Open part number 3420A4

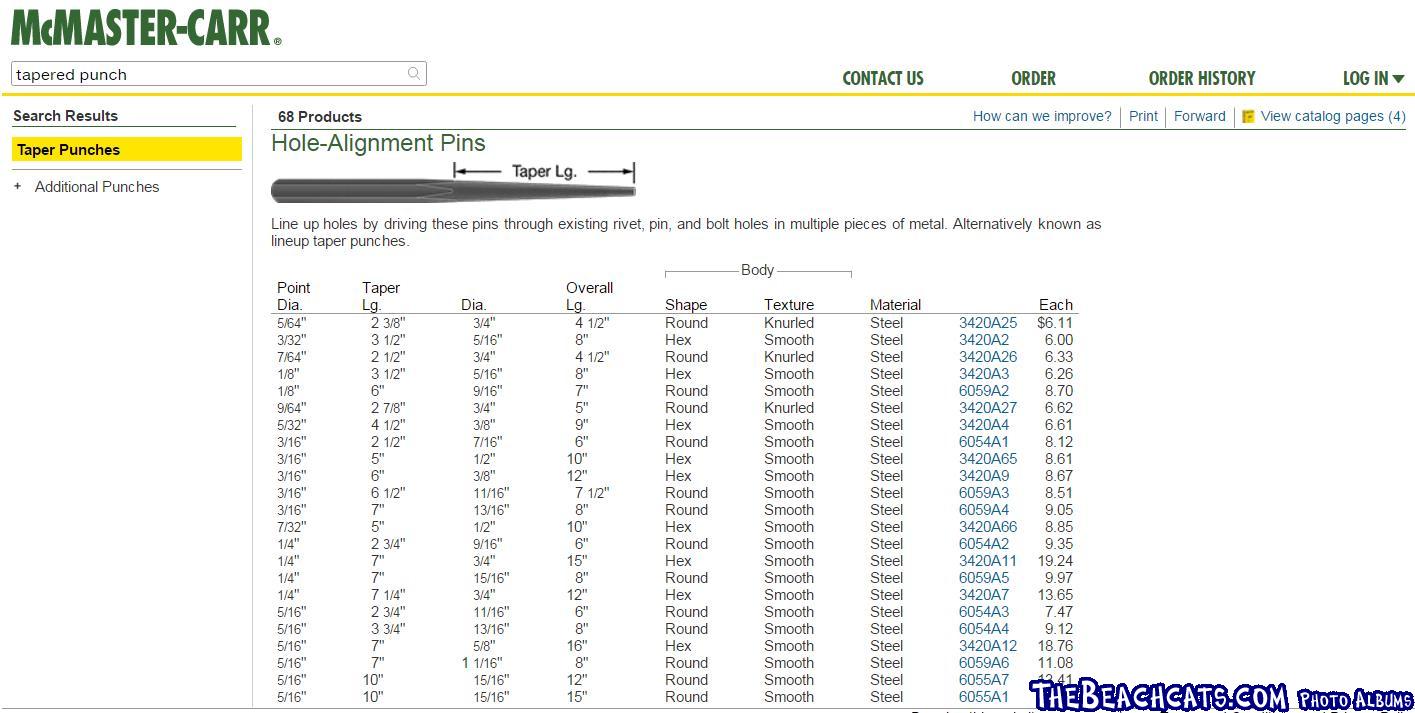tap(984, 425)
